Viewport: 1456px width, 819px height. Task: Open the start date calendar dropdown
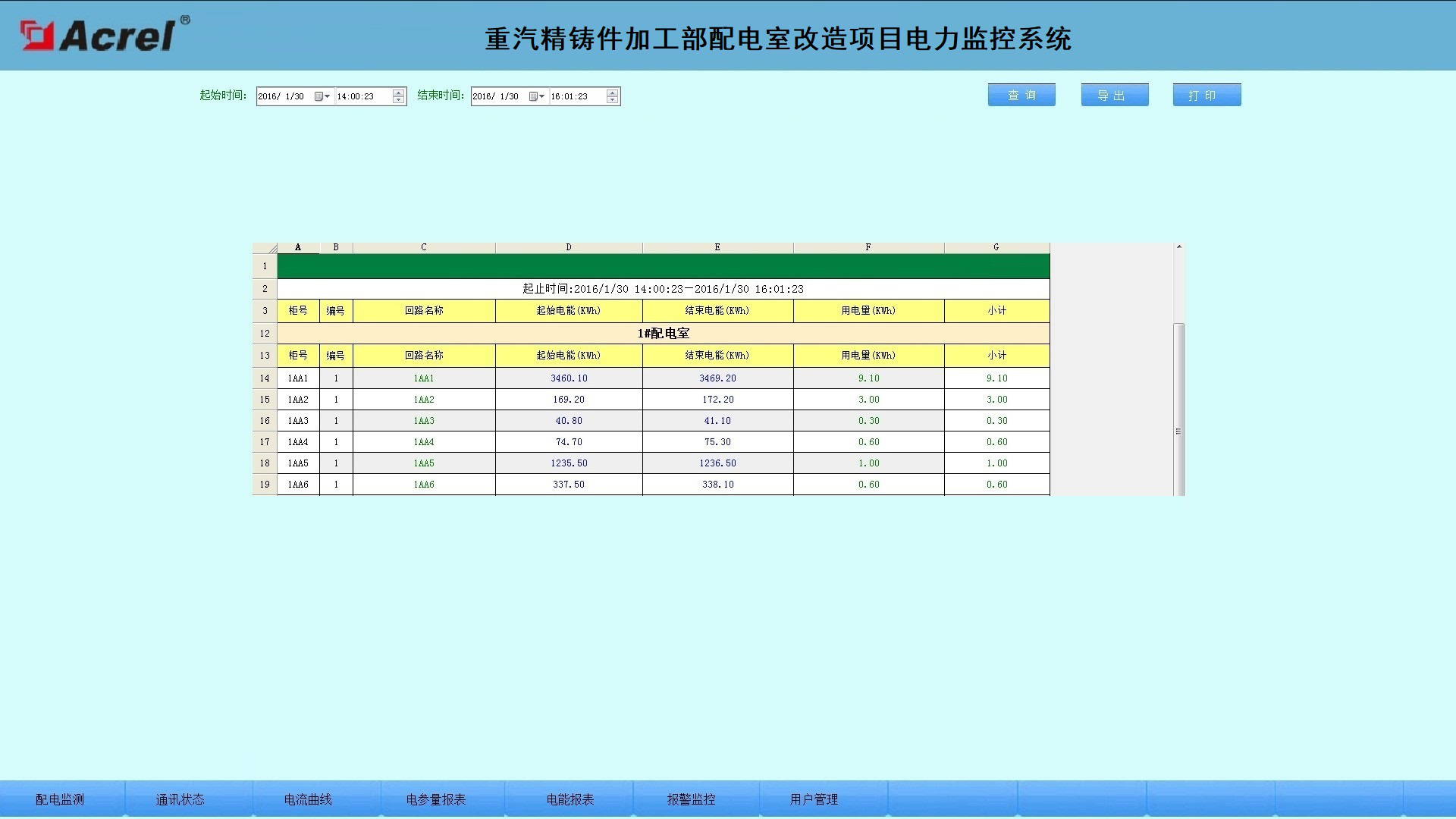point(322,96)
